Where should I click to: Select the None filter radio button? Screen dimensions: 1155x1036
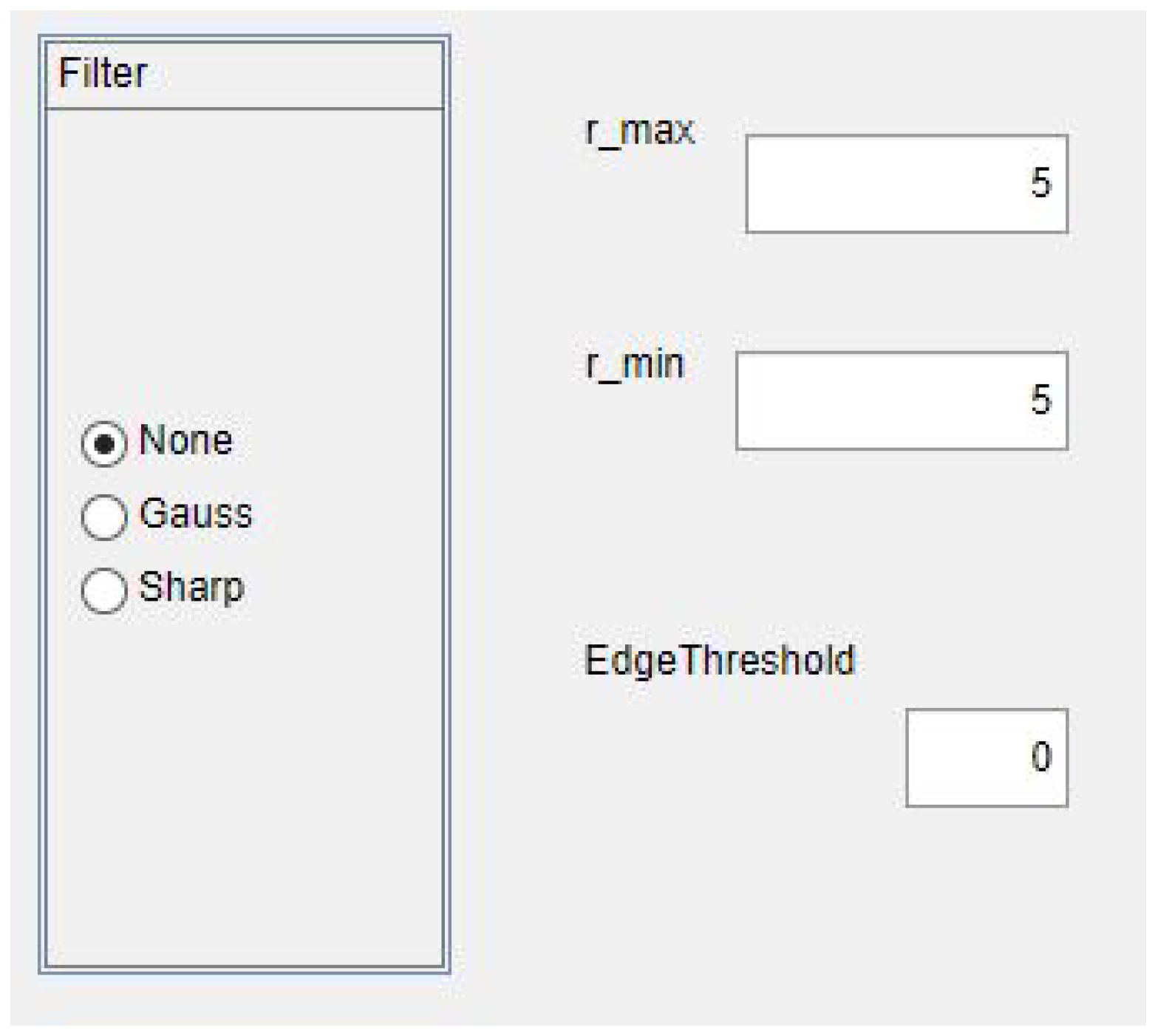click(103, 443)
